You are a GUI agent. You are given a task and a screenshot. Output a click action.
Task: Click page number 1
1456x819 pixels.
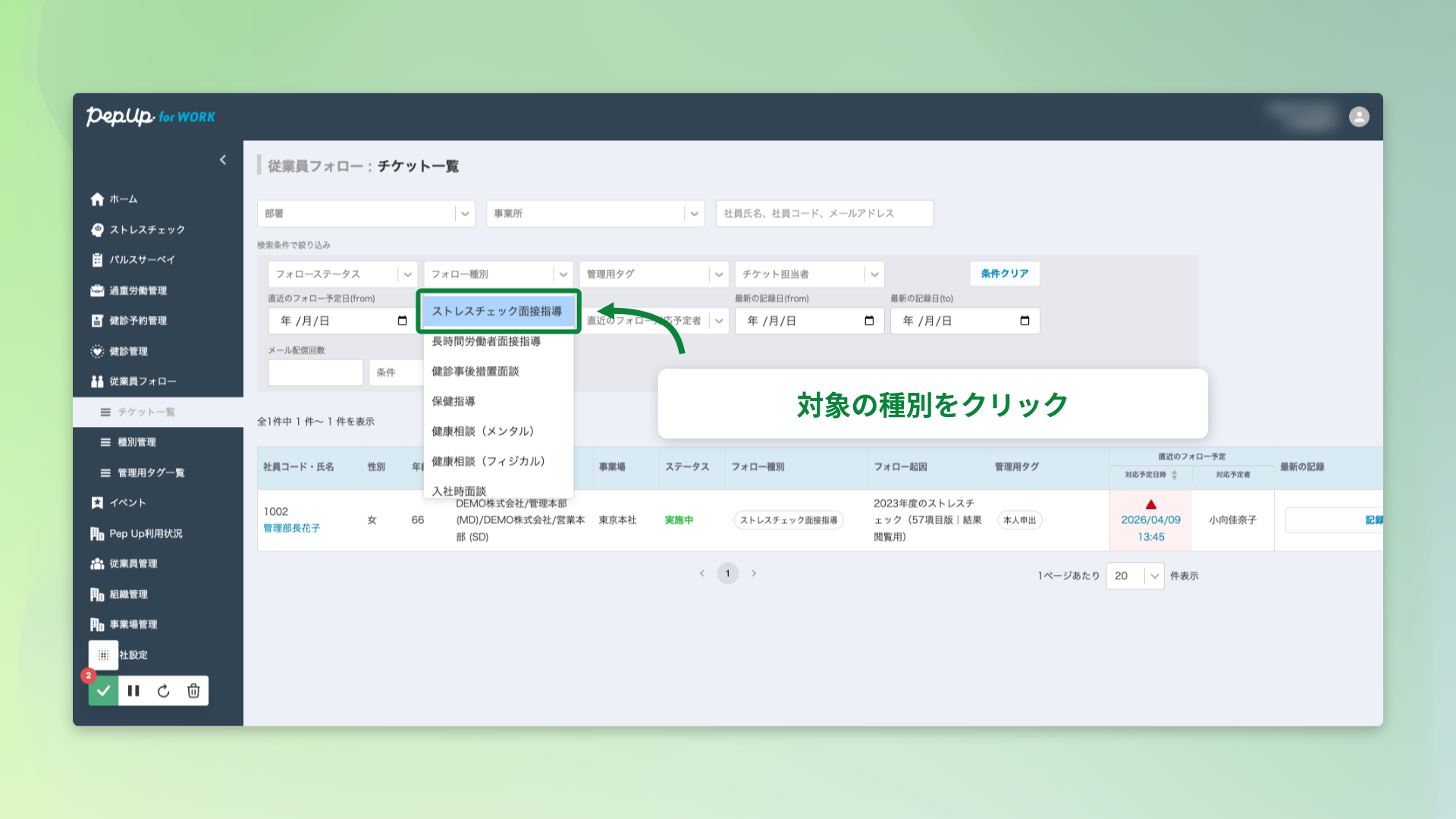(728, 573)
